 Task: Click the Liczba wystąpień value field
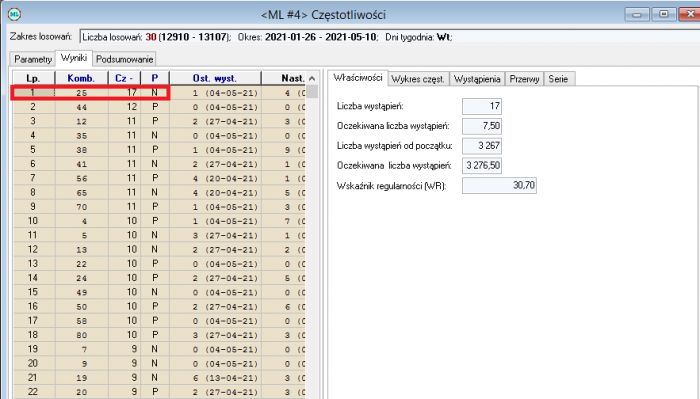tap(482, 106)
